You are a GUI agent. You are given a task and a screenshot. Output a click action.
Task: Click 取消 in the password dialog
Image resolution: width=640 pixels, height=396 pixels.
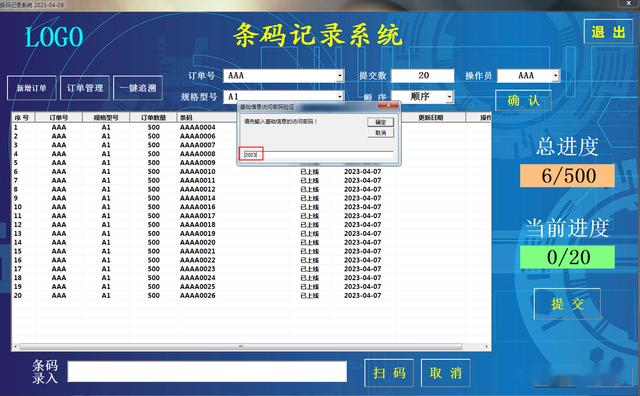(380, 133)
